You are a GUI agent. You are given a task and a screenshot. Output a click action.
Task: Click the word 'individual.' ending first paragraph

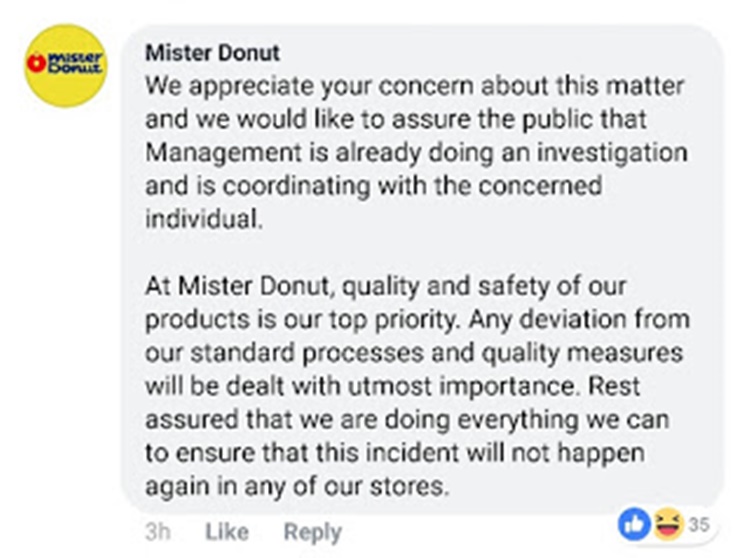[x=204, y=219]
